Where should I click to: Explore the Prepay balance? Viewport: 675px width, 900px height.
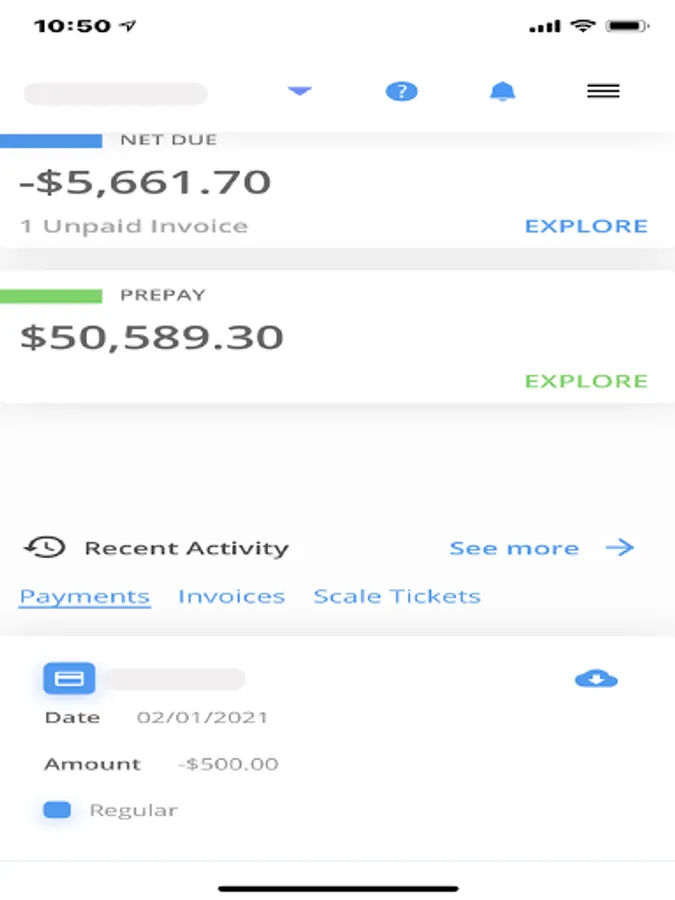point(586,381)
